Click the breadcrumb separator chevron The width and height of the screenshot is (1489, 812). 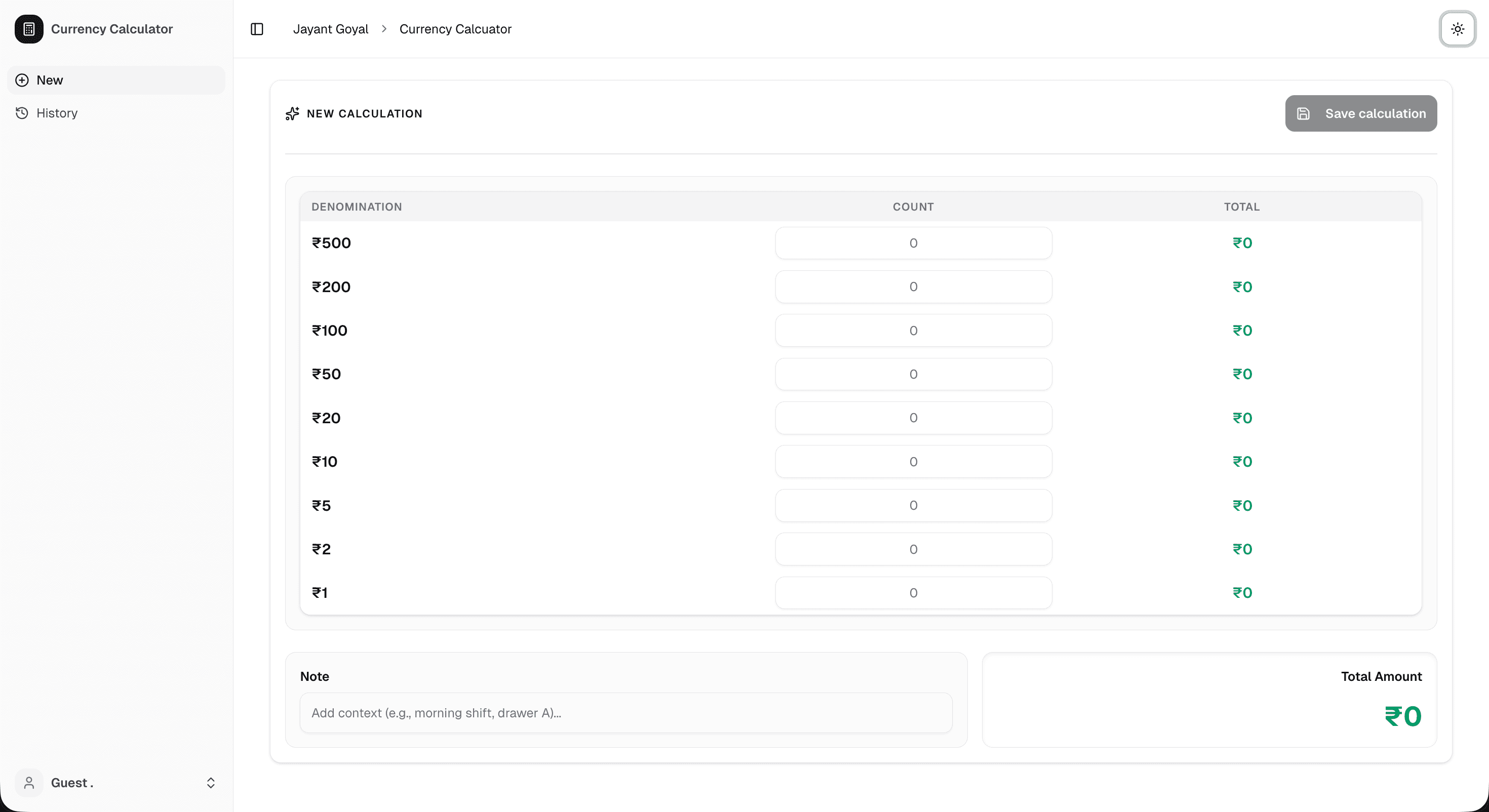(x=384, y=29)
